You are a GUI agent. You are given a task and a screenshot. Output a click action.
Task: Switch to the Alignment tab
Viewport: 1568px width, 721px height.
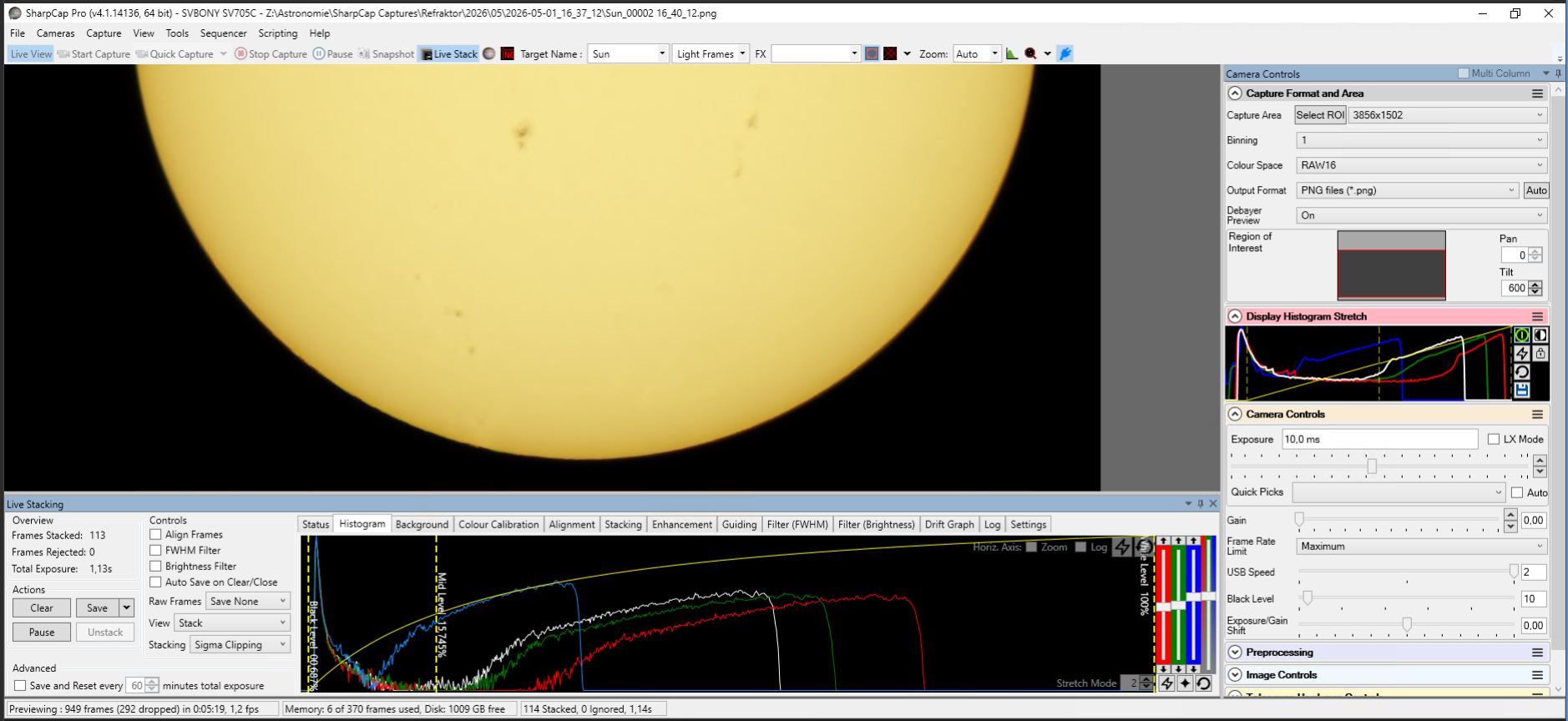pos(572,524)
